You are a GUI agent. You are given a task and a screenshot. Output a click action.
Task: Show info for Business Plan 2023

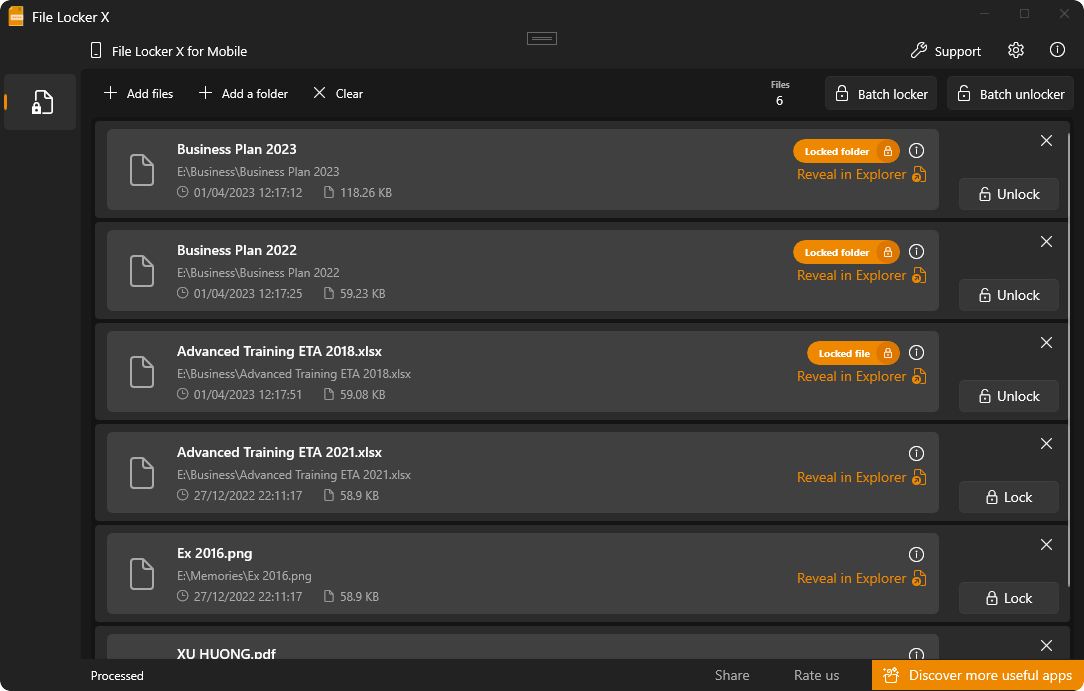point(916,151)
